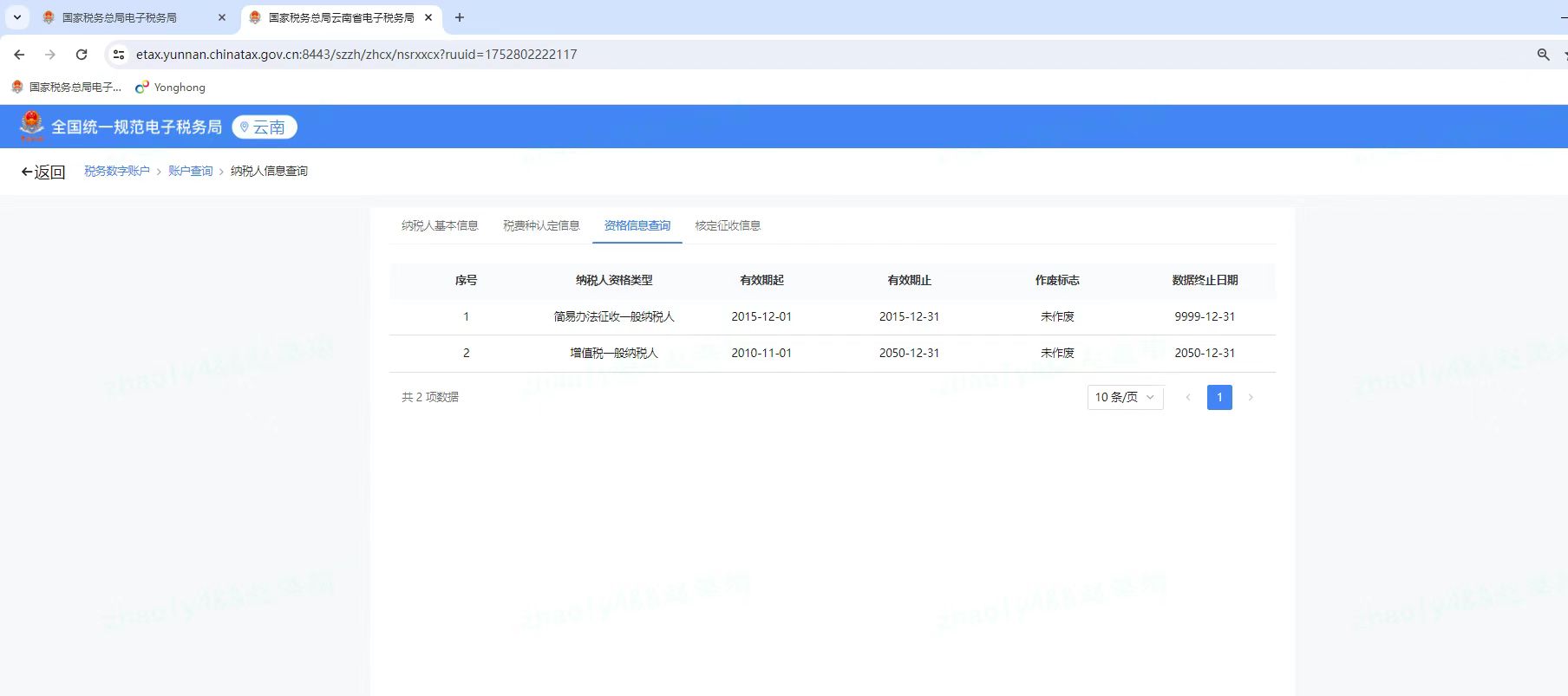
Task: Click the browser forward arrow icon
Action: (50, 55)
